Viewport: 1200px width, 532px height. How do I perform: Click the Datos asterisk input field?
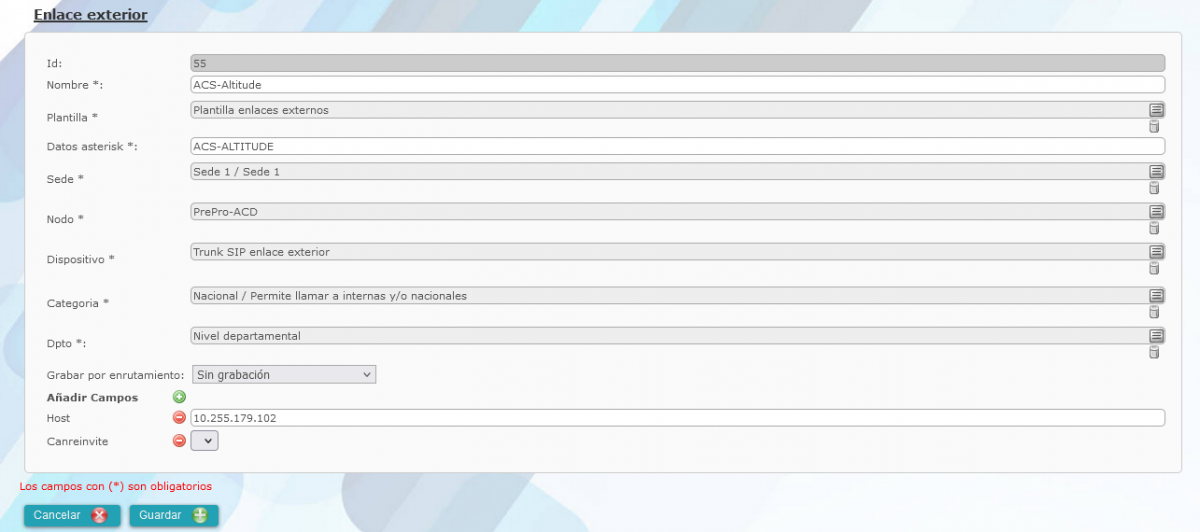coord(678,147)
